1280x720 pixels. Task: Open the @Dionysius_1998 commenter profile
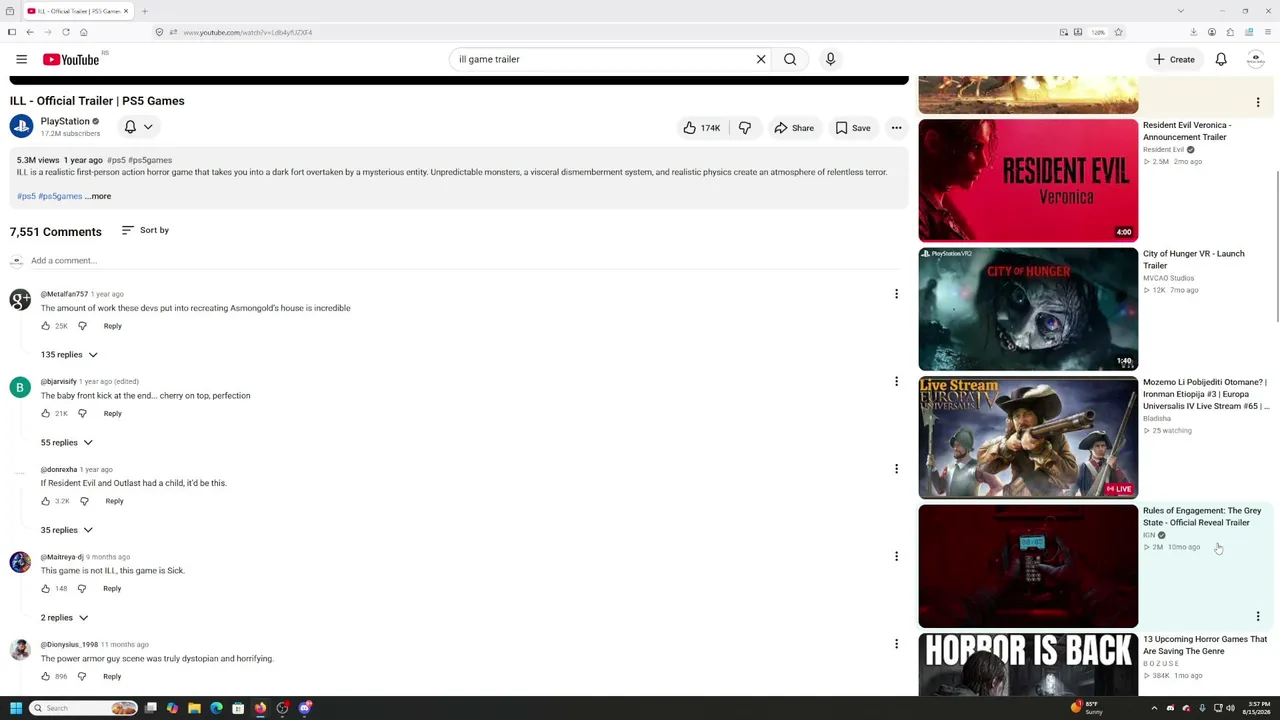coord(69,644)
